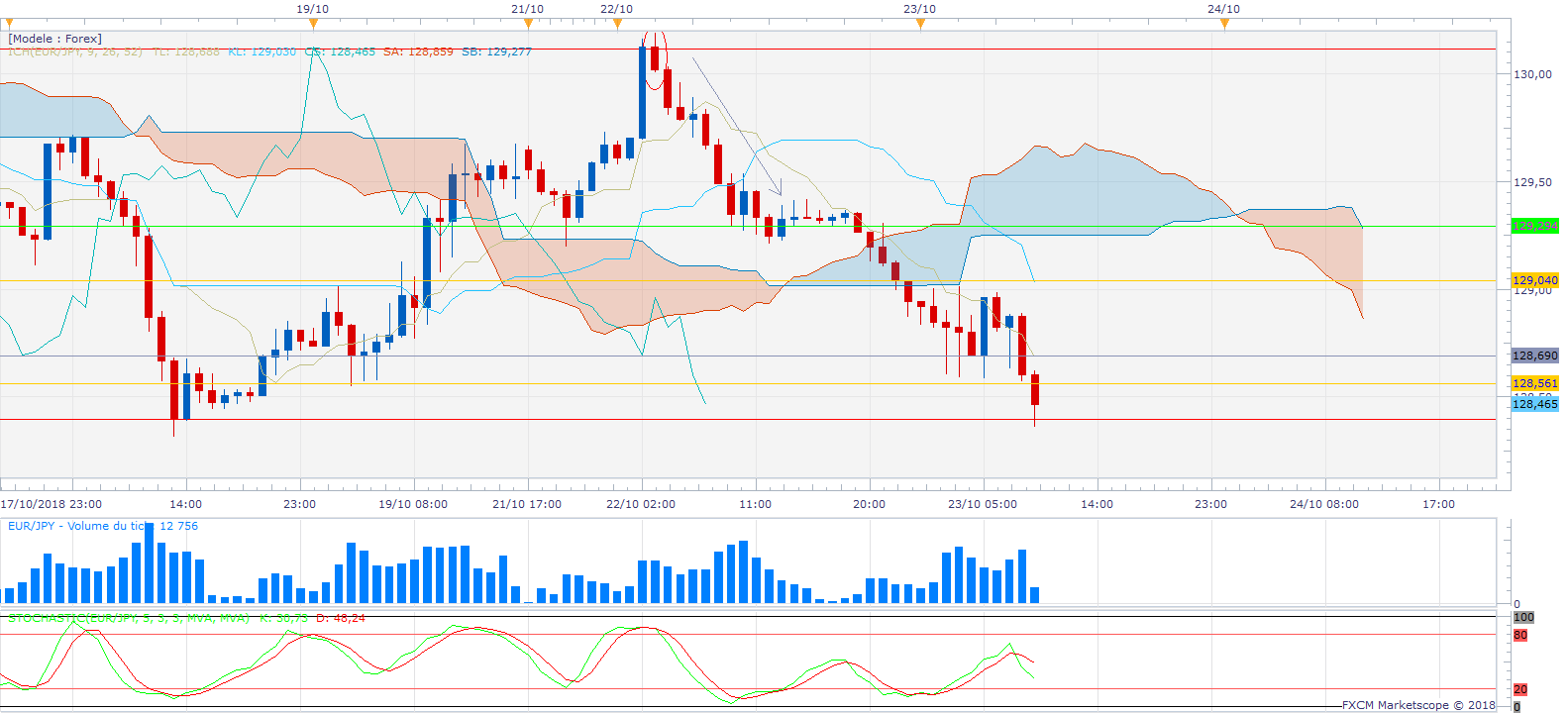The height and width of the screenshot is (713, 1568).
Task: Click the stochastic 80 level label
Action: (x=1520, y=635)
